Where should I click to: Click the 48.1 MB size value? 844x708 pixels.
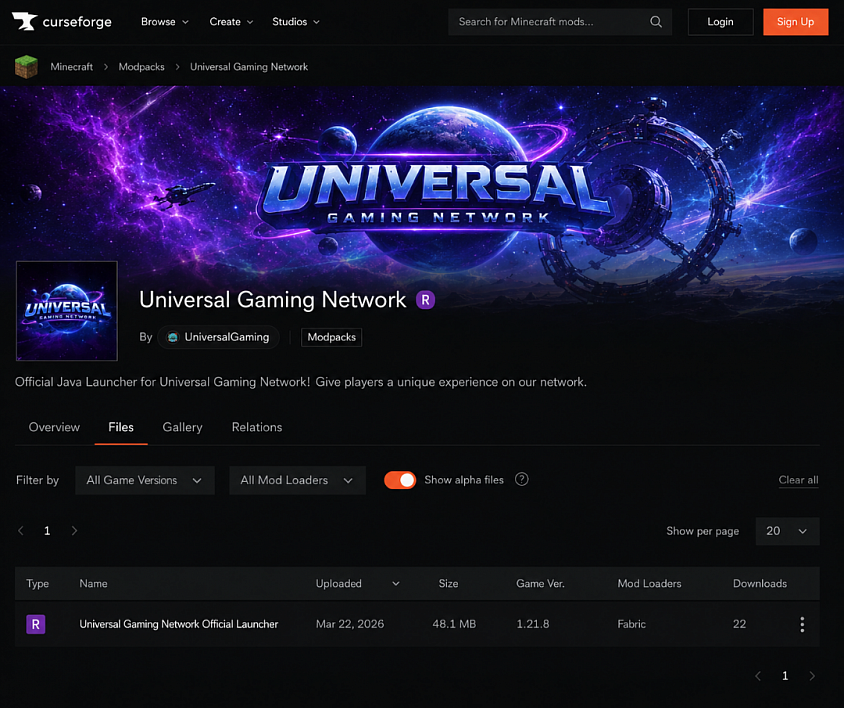pyautogui.click(x=454, y=624)
